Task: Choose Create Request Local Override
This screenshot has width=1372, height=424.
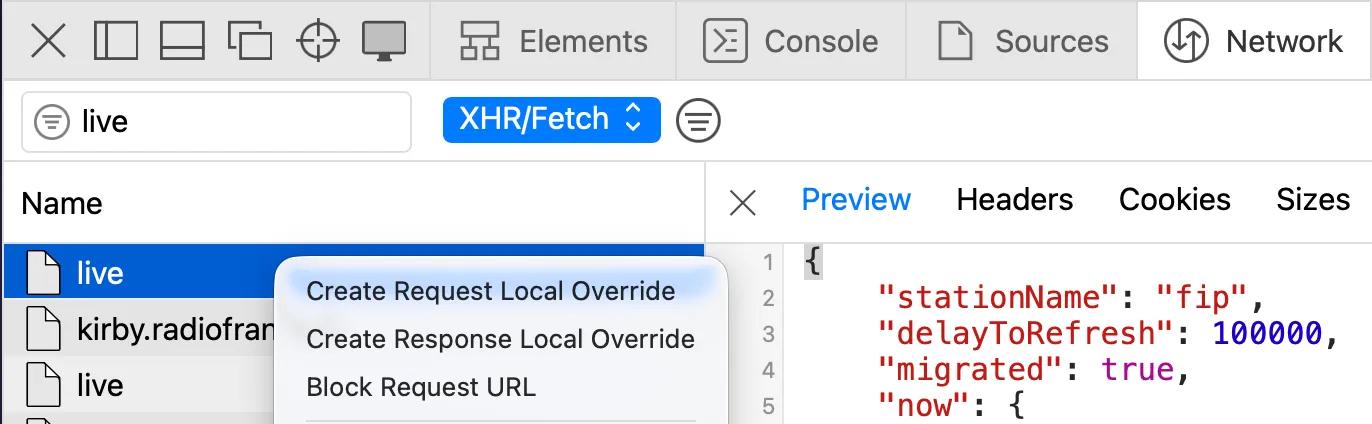Action: click(x=491, y=291)
